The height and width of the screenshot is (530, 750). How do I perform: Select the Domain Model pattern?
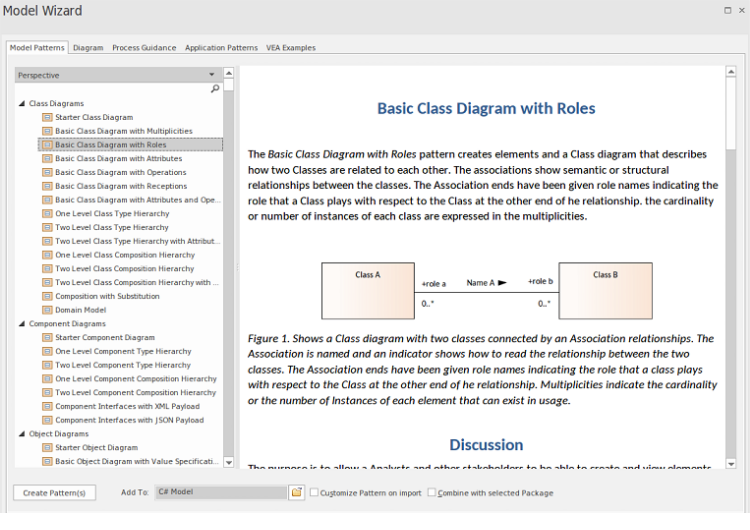(x=80, y=310)
